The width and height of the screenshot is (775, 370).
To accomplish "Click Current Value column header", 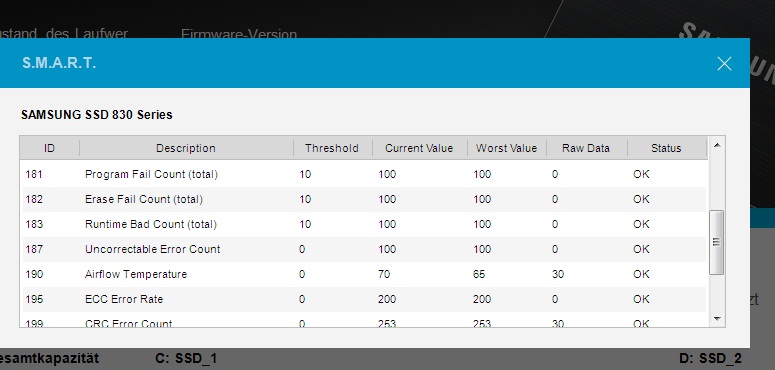I will point(419,148).
